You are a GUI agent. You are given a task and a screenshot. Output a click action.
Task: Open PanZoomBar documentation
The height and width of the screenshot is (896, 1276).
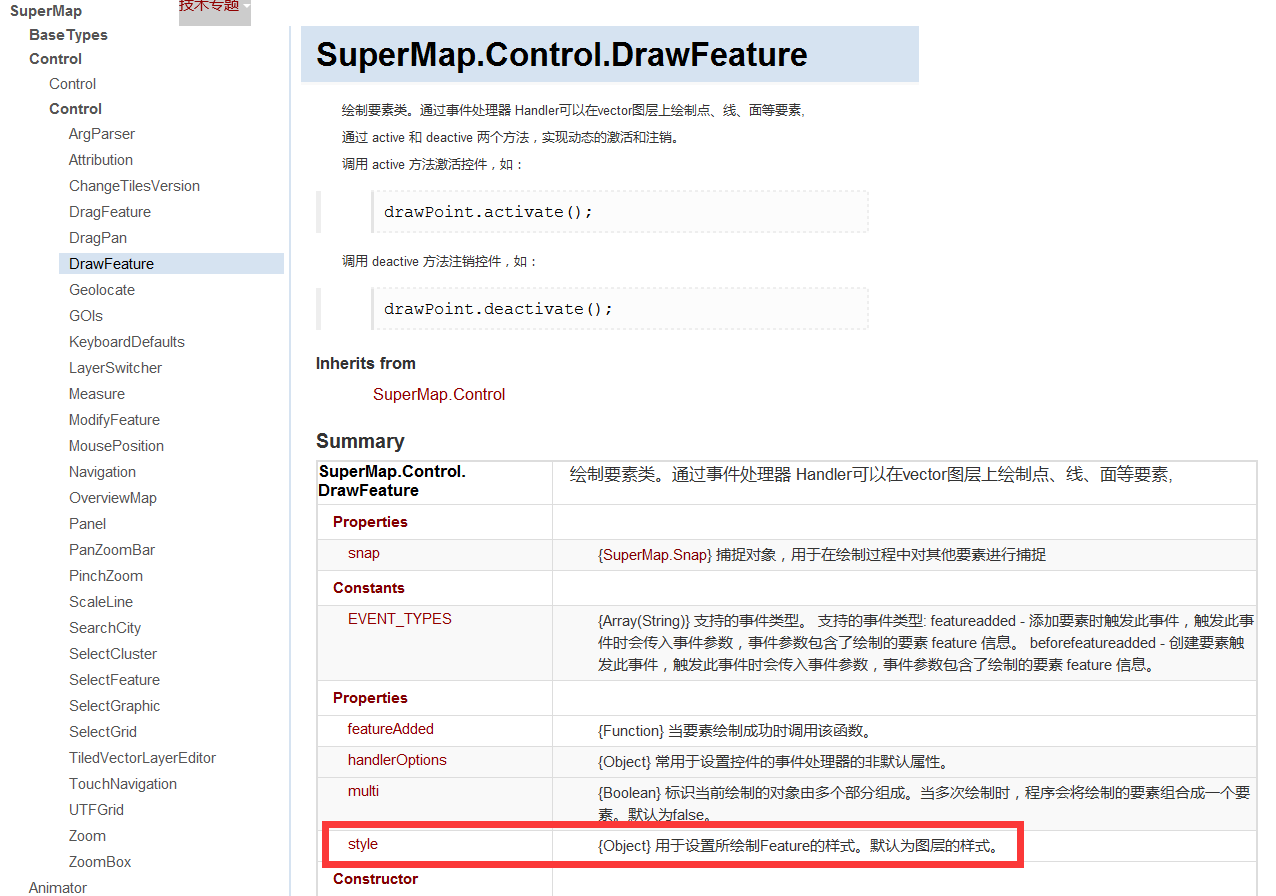pyautogui.click(x=112, y=550)
